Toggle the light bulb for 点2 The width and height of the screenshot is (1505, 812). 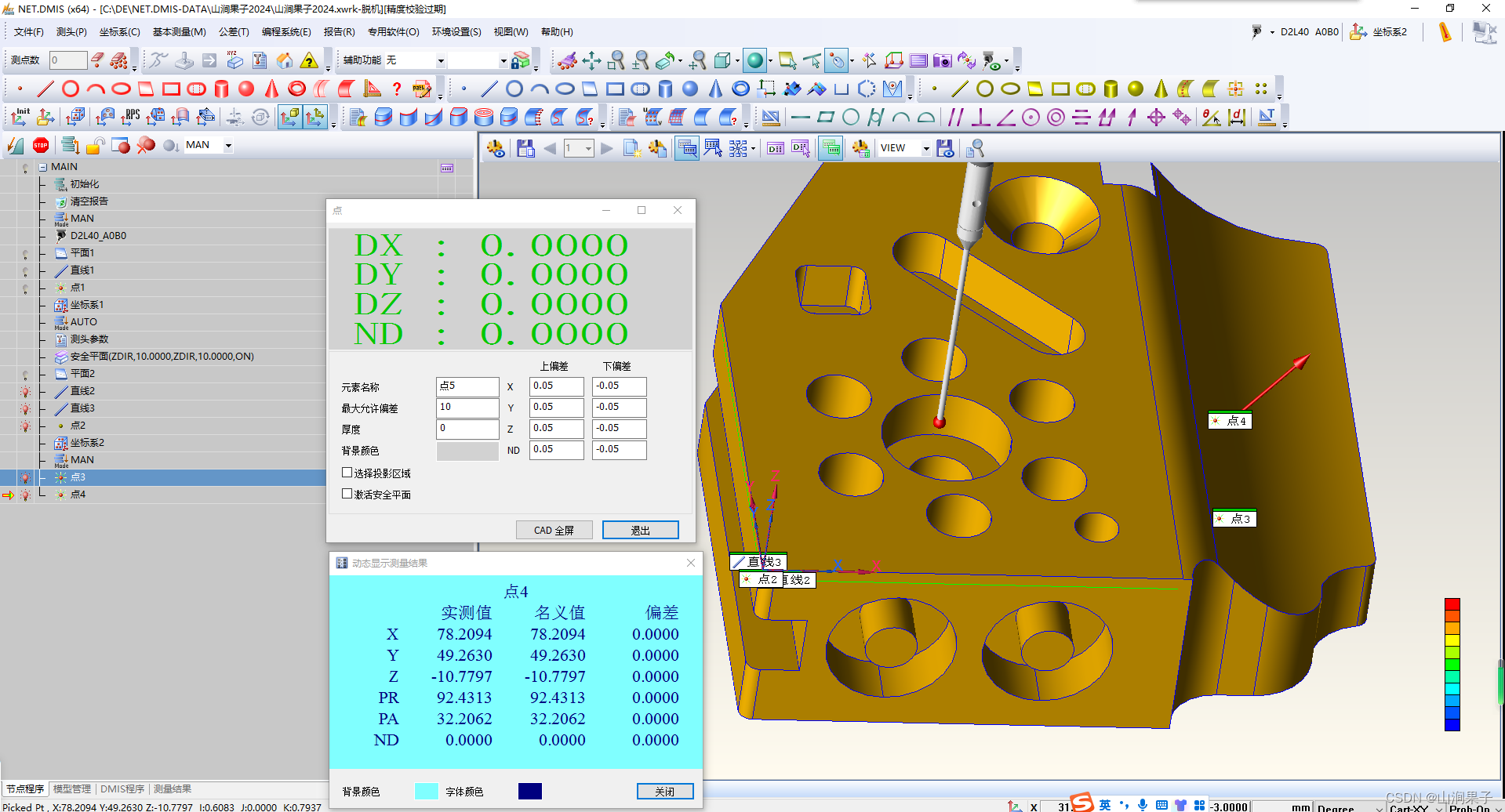pos(25,426)
